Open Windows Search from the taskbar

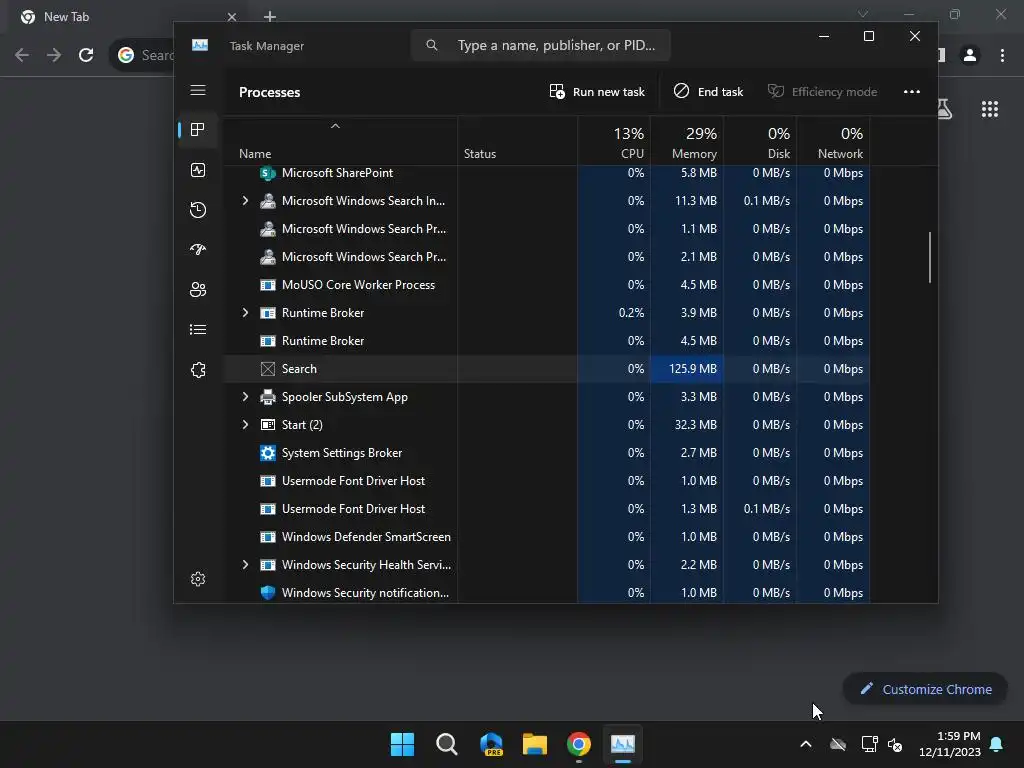(447, 744)
